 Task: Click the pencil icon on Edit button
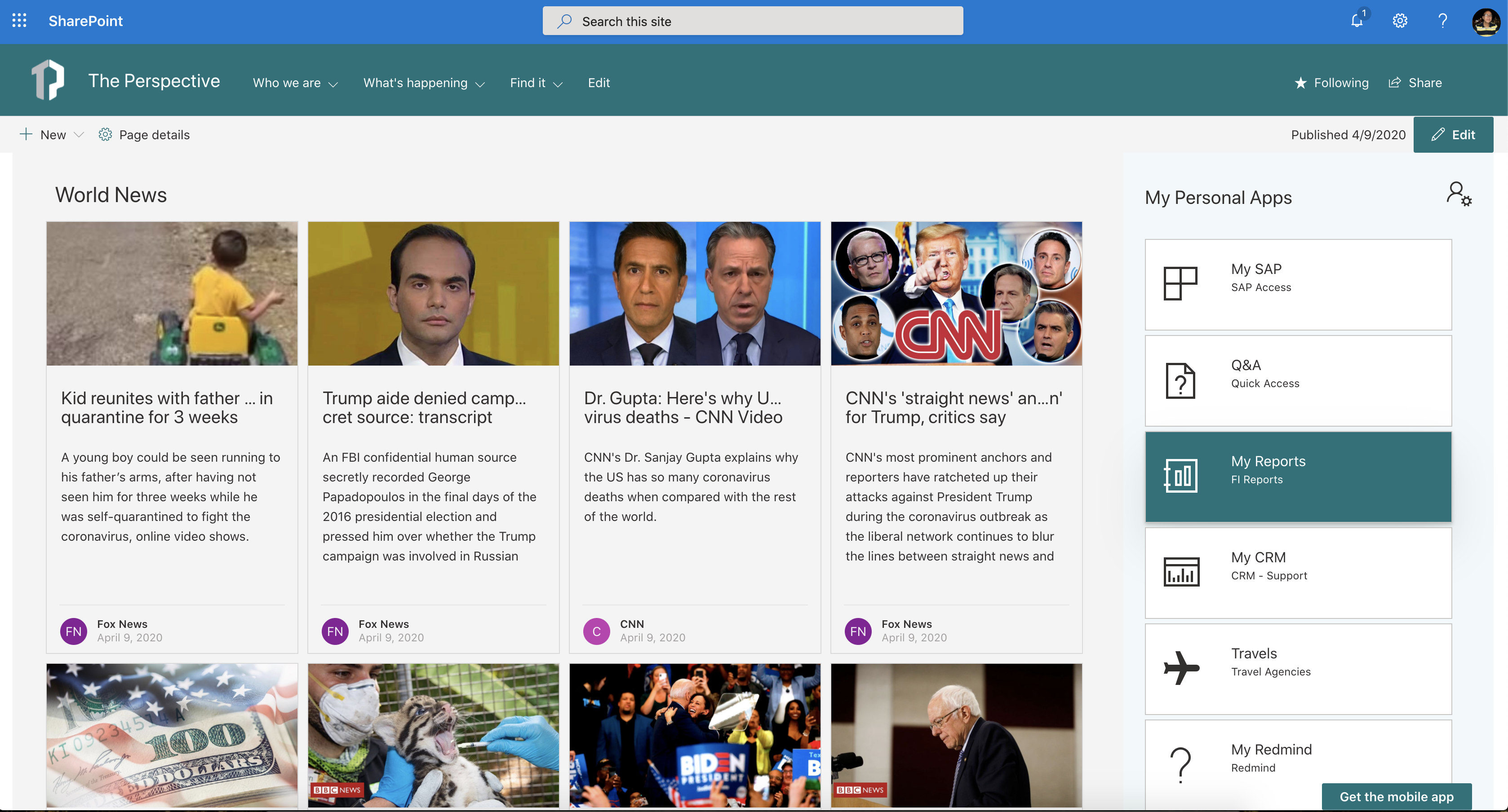tap(1438, 135)
